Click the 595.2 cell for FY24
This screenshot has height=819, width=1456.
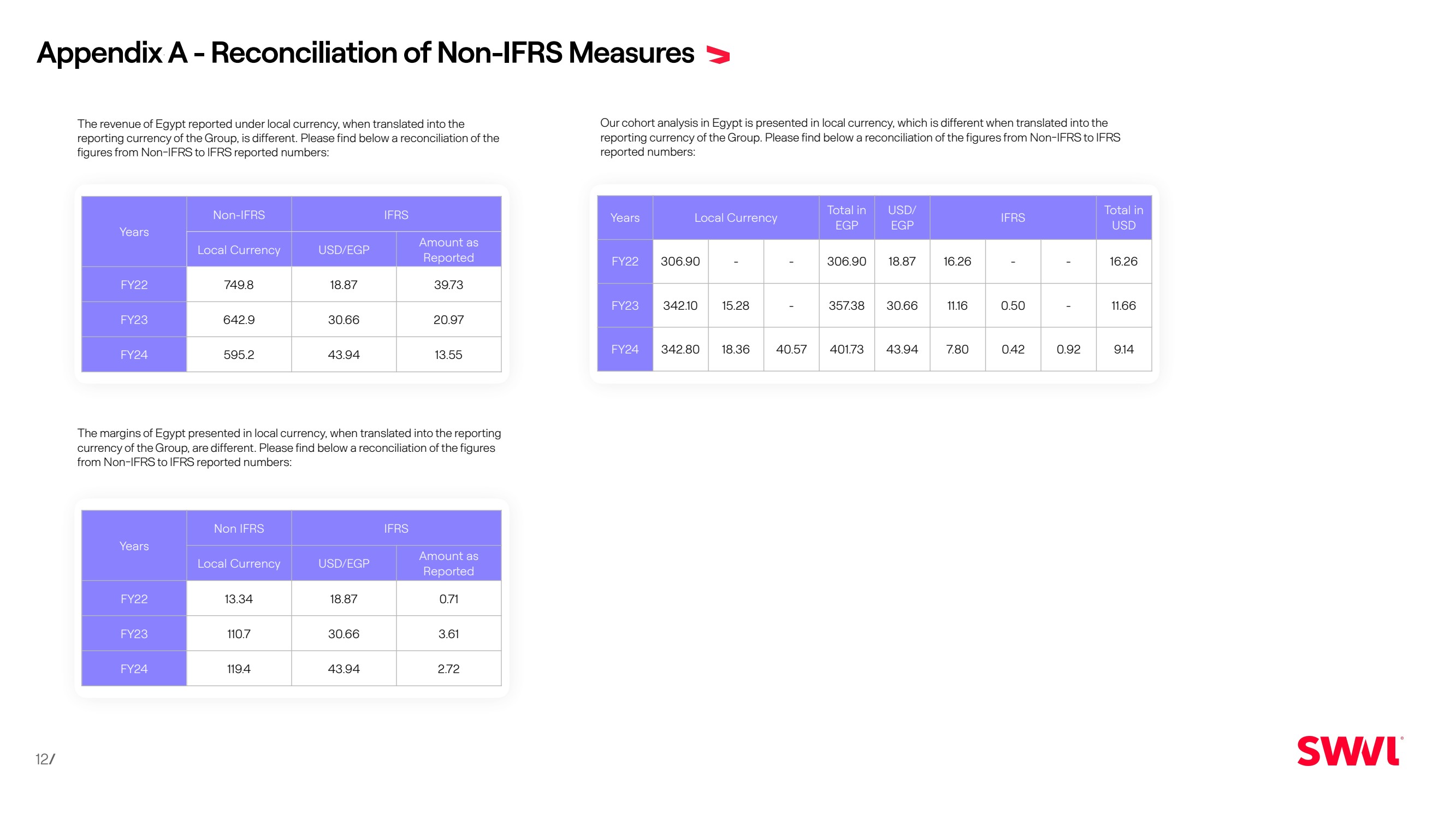(239, 355)
